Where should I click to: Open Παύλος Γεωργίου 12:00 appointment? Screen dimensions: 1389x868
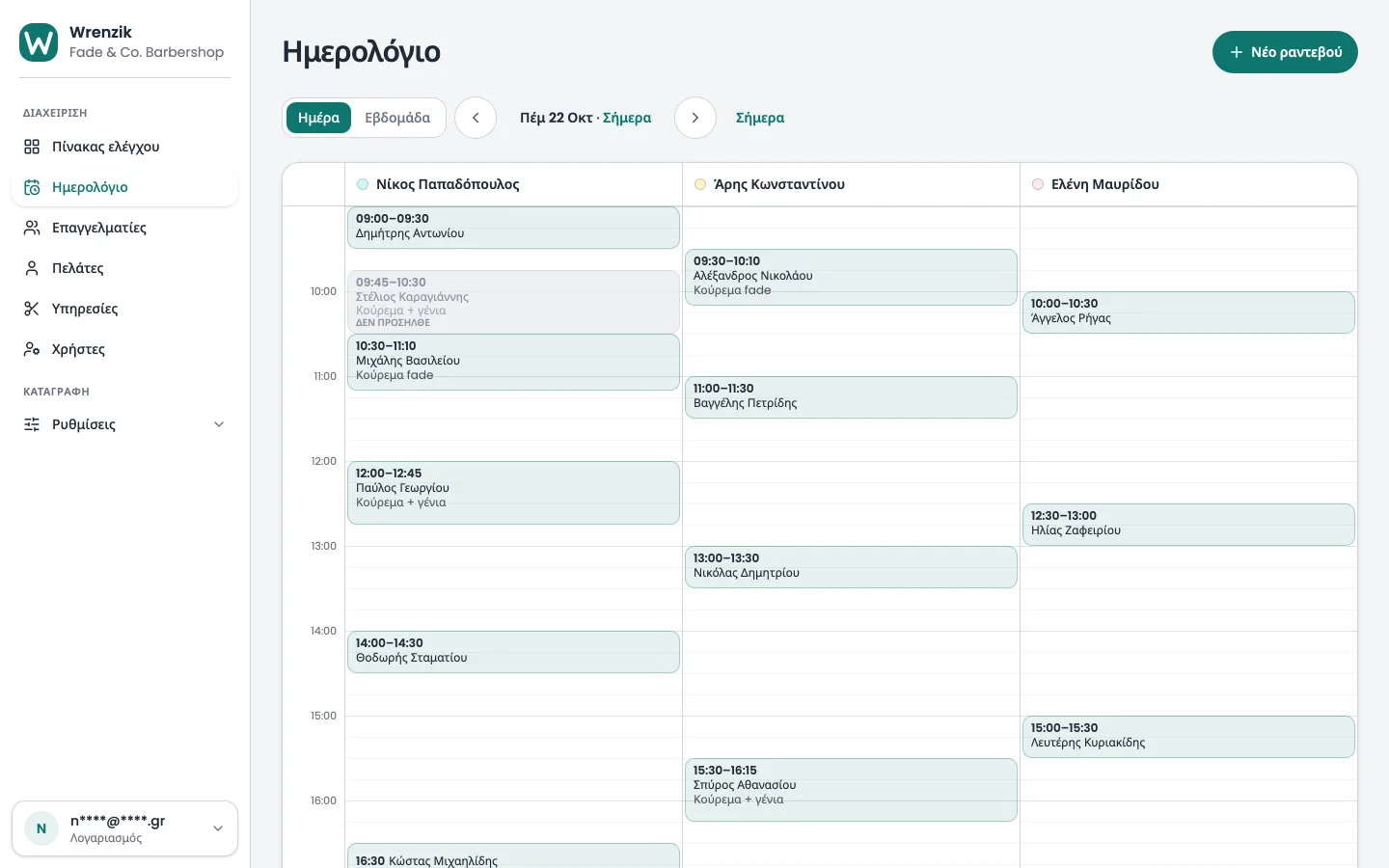click(513, 493)
